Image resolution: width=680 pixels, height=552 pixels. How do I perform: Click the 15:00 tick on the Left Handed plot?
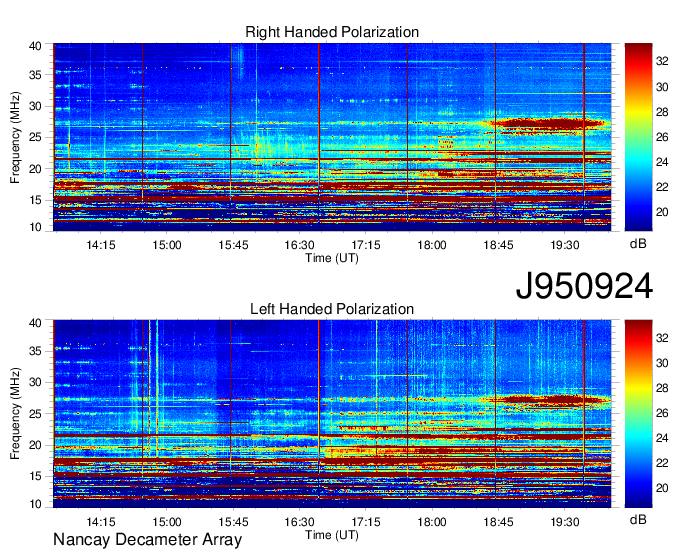(x=167, y=522)
